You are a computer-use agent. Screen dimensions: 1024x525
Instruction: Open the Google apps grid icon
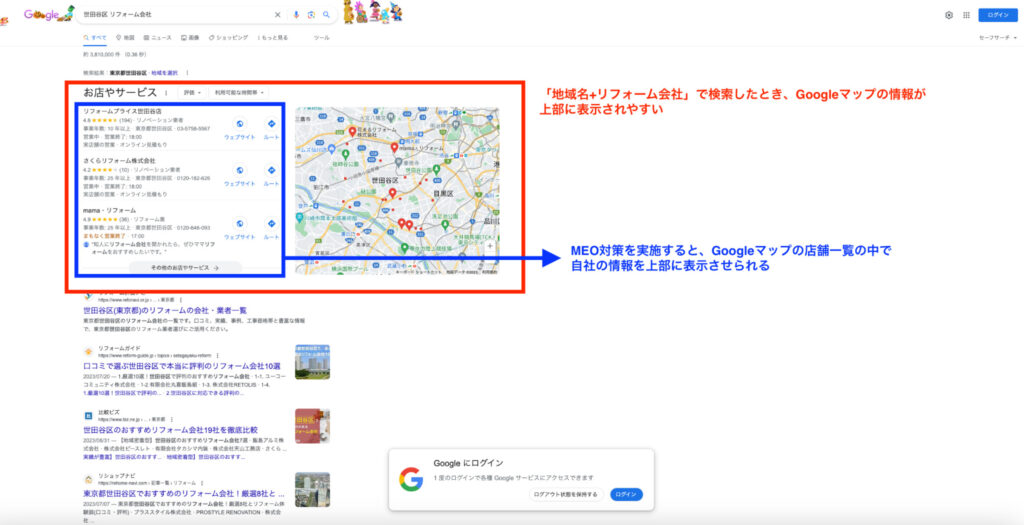click(x=966, y=15)
